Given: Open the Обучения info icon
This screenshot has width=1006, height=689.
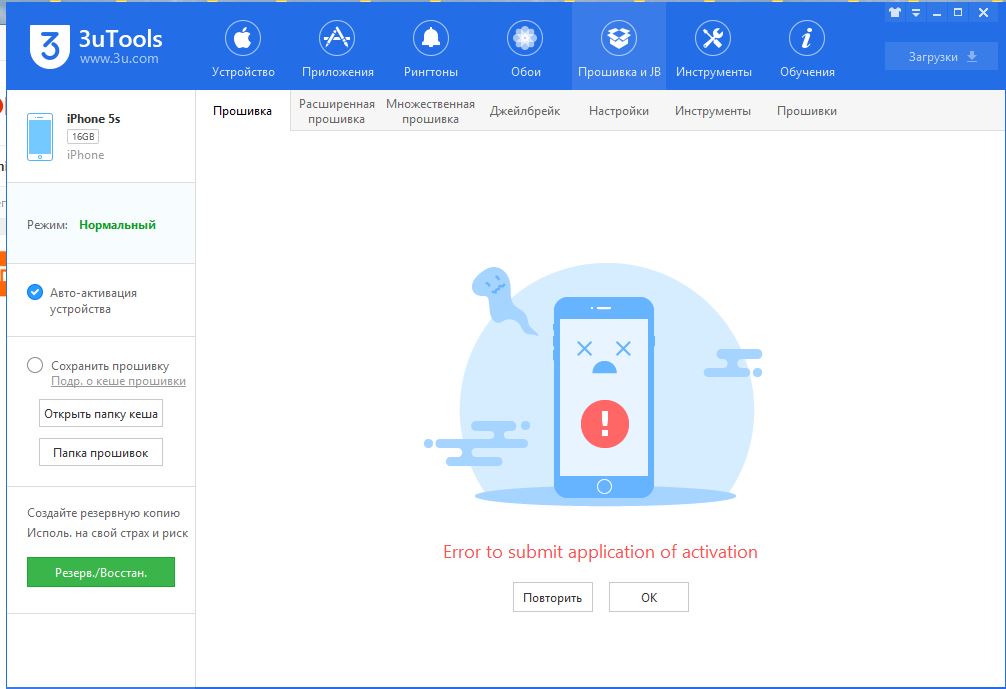Looking at the screenshot, I should pyautogui.click(x=806, y=38).
